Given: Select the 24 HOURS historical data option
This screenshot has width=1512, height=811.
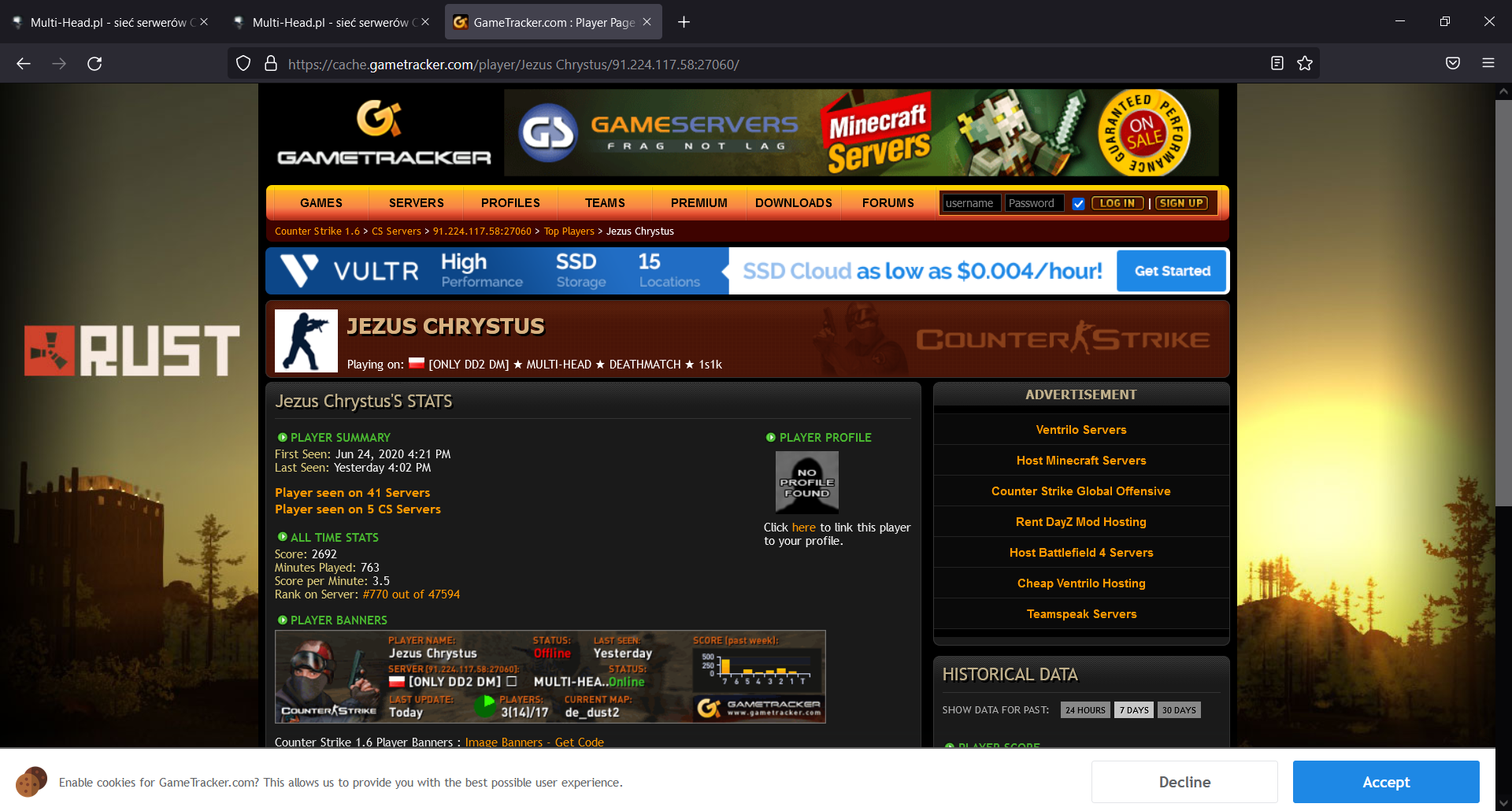Looking at the screenshot, I should click(1084, 710).
